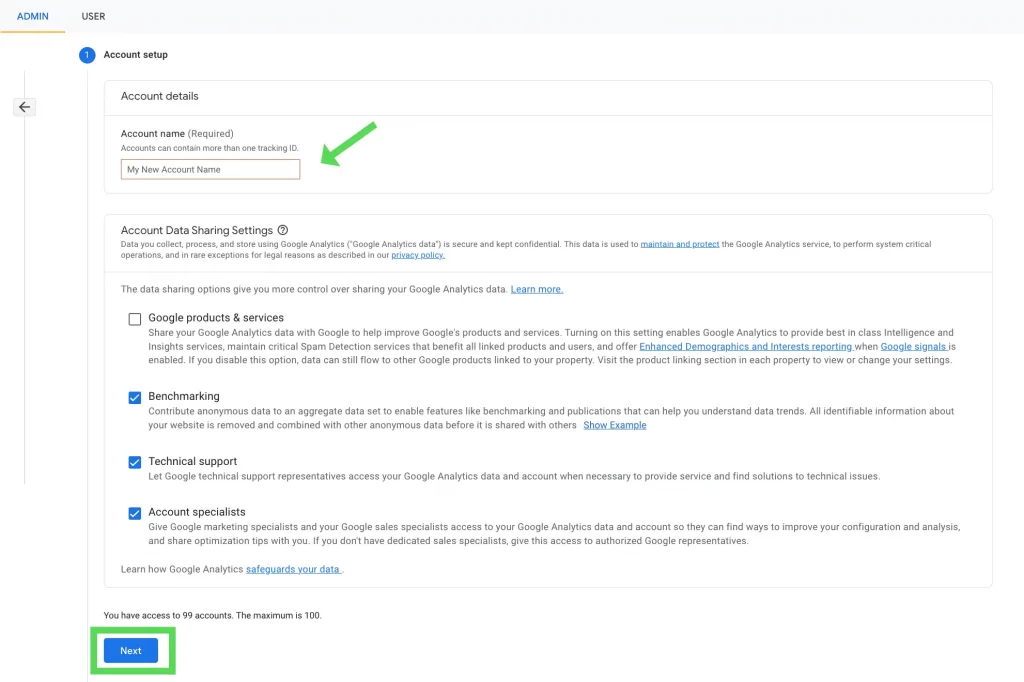Click 'Accounts can contain more than one tracking ID' text
This screenshot has width=1024, height=682.
tap(210, 148)
